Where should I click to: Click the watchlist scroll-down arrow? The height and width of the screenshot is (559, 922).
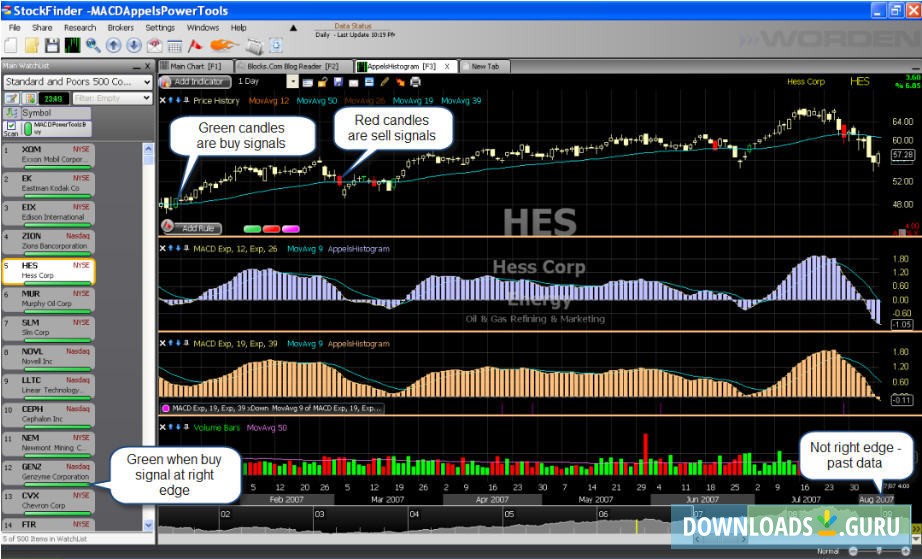coord(148,525)
